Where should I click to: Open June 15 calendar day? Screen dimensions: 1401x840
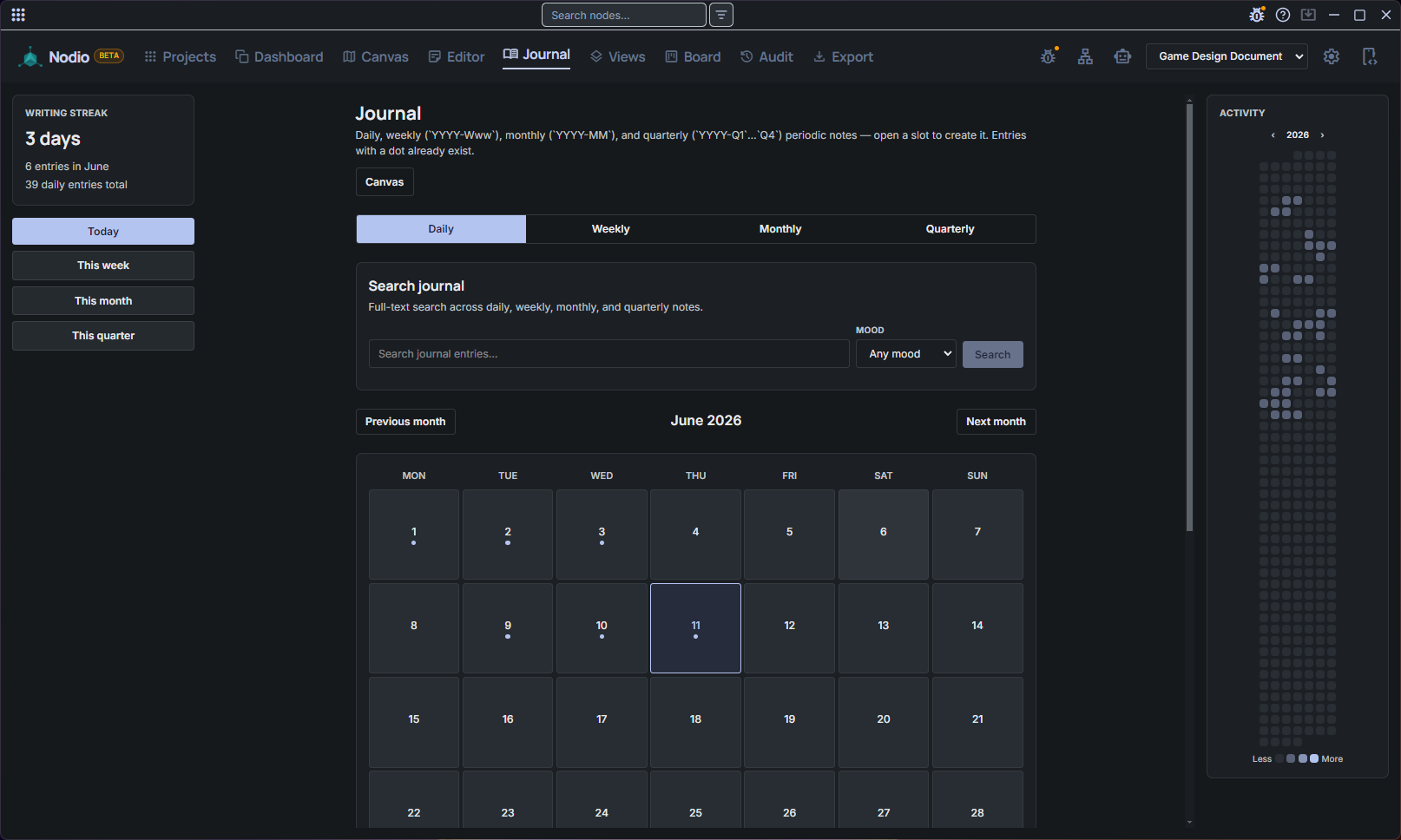point(414,722)
